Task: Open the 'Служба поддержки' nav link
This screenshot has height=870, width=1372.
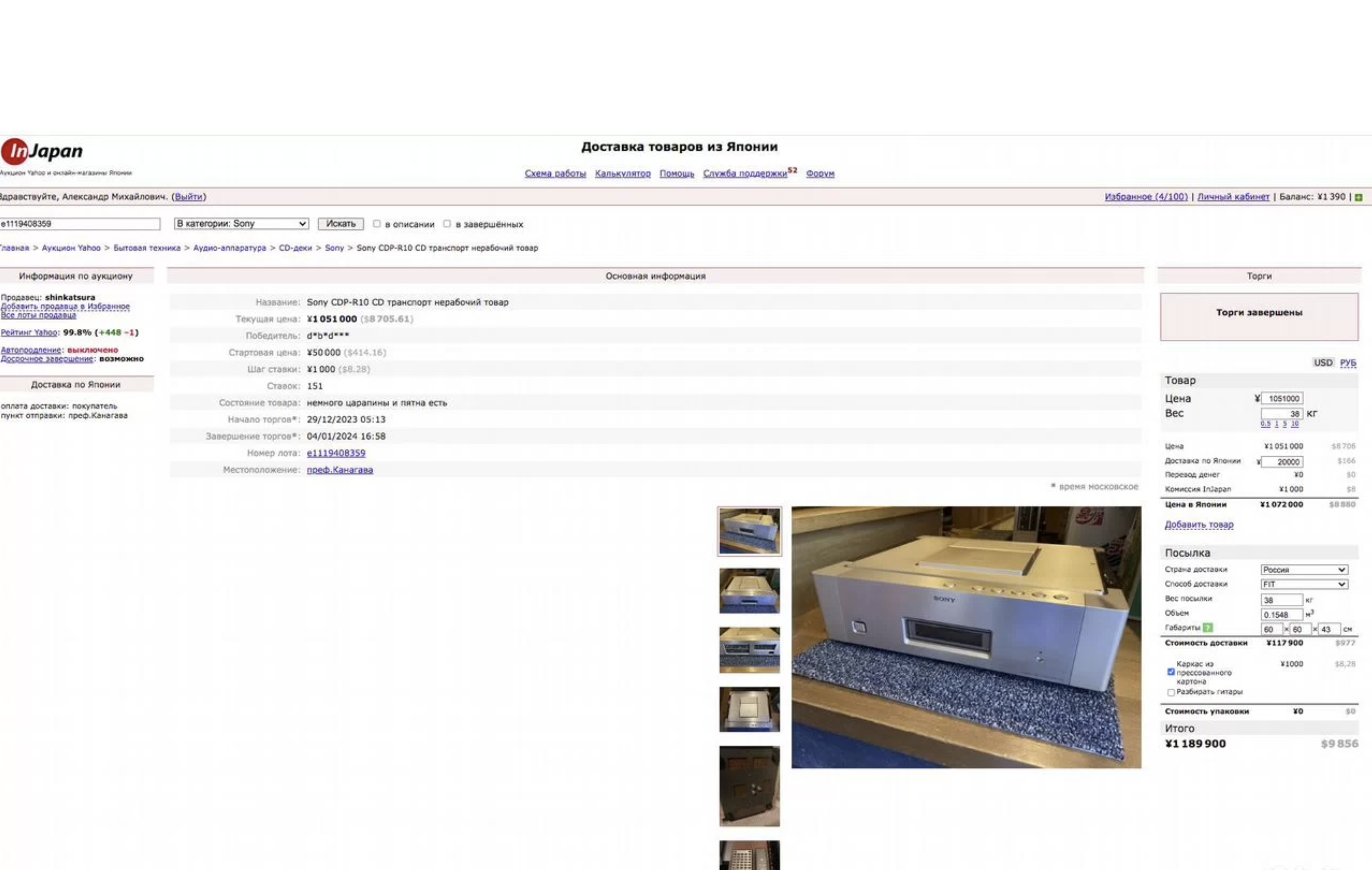Action: [x=745, y=174]
